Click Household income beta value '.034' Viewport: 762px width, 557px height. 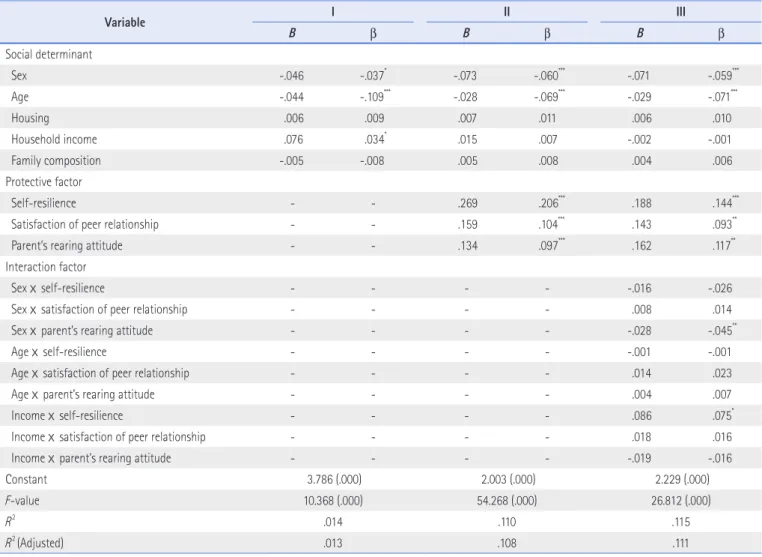pyautogui.click(x=375, y=139)
